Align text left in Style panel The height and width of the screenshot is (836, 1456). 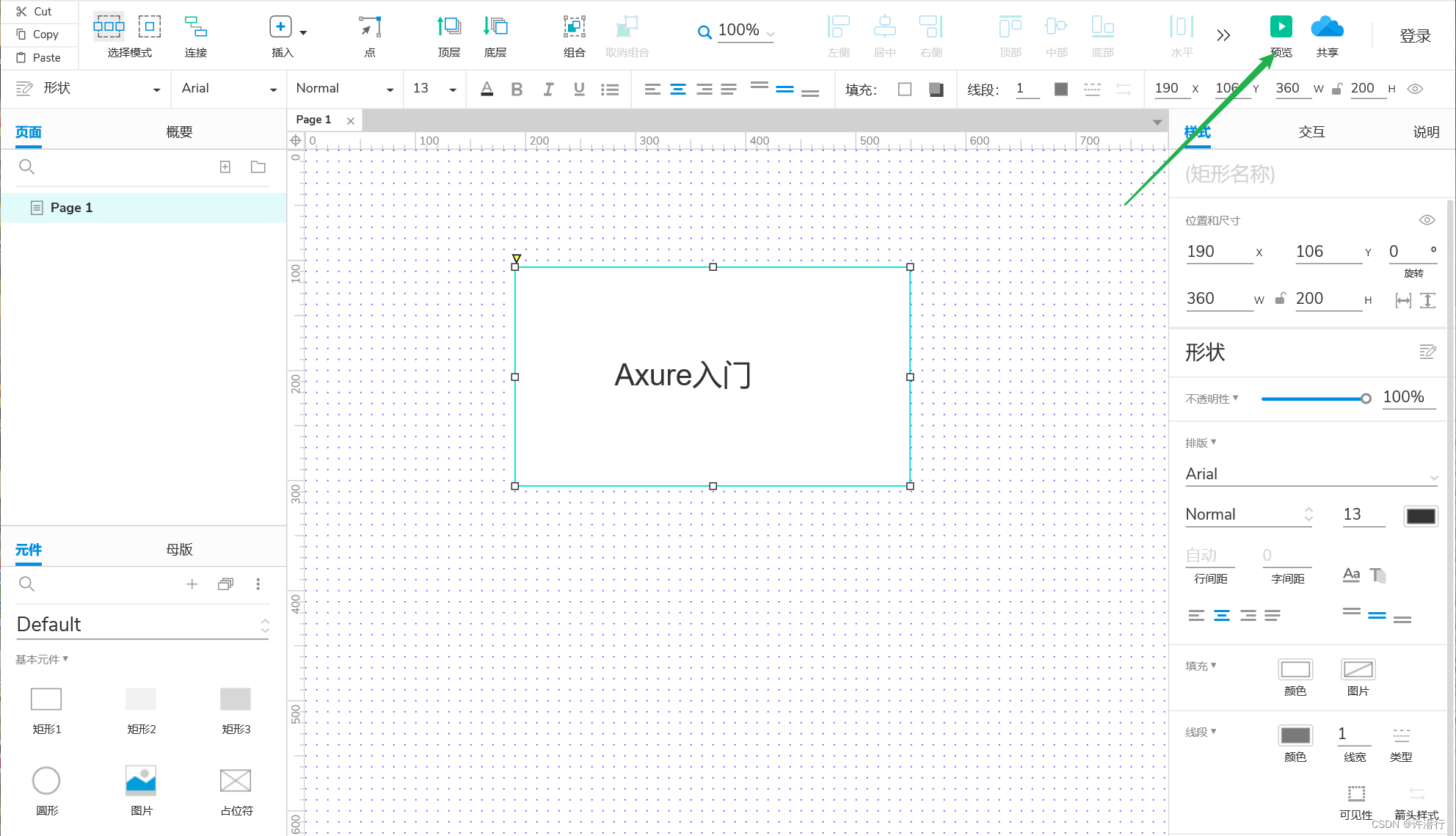(1196, 615)
